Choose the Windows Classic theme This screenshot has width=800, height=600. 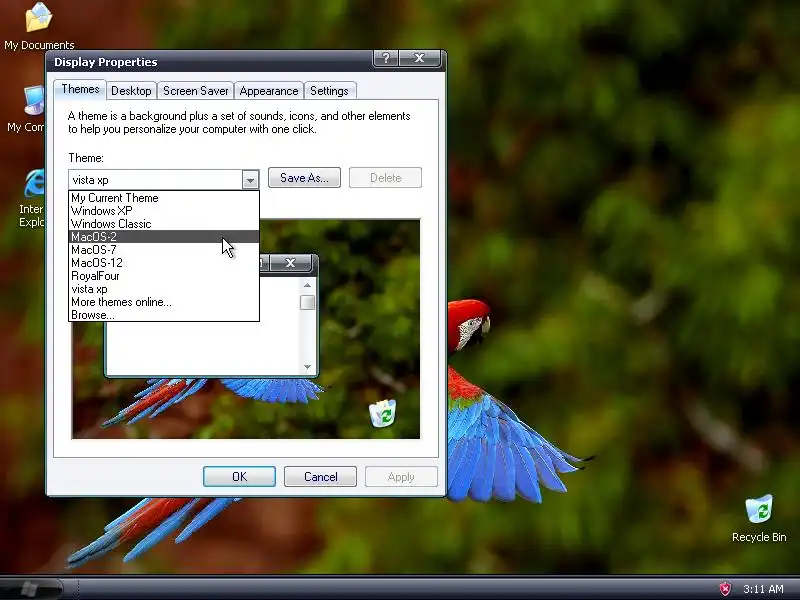[x=164, y=224]
